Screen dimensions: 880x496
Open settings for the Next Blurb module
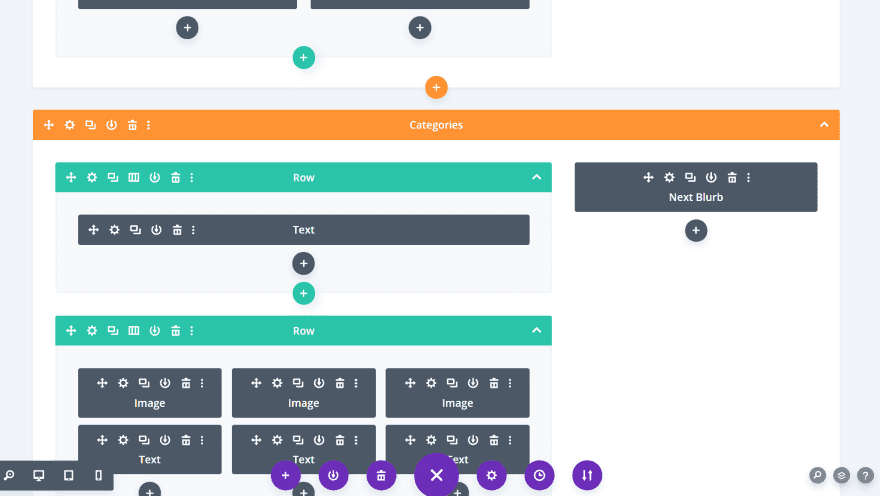(x=669, y=177)
